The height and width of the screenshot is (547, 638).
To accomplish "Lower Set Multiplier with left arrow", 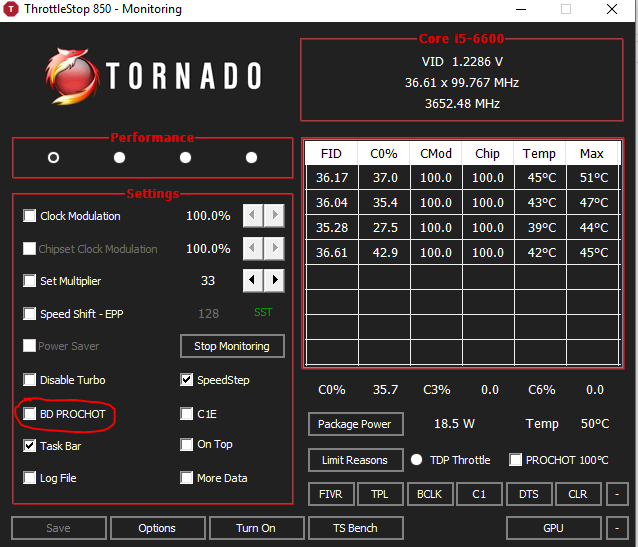I will [x=253, y=280].
